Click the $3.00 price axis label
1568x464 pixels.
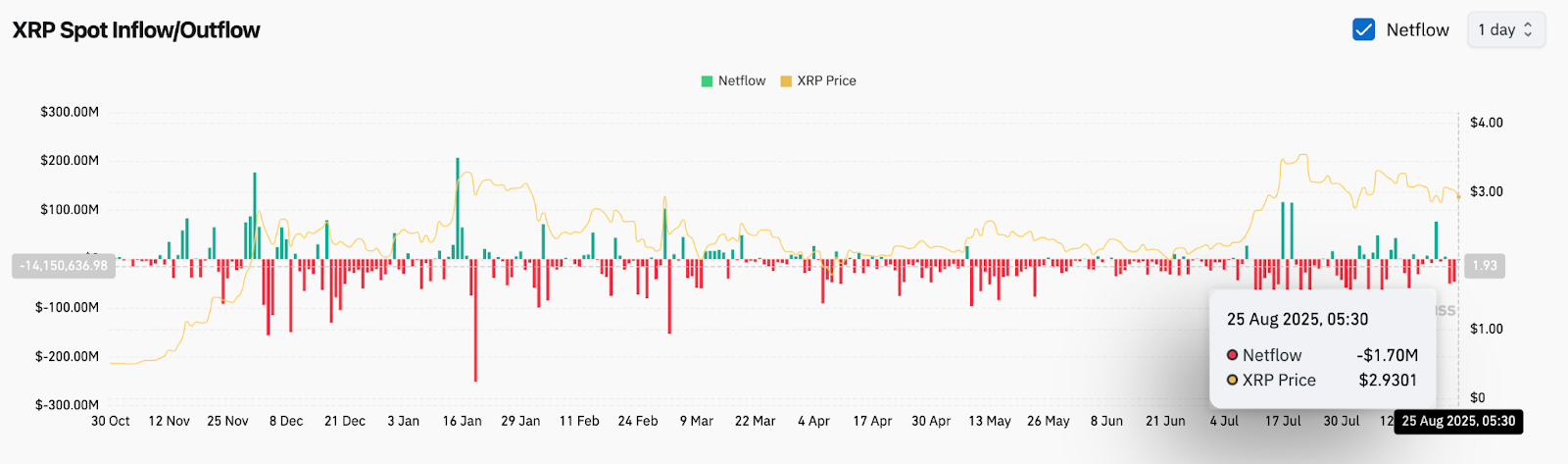pos(1487,191)
